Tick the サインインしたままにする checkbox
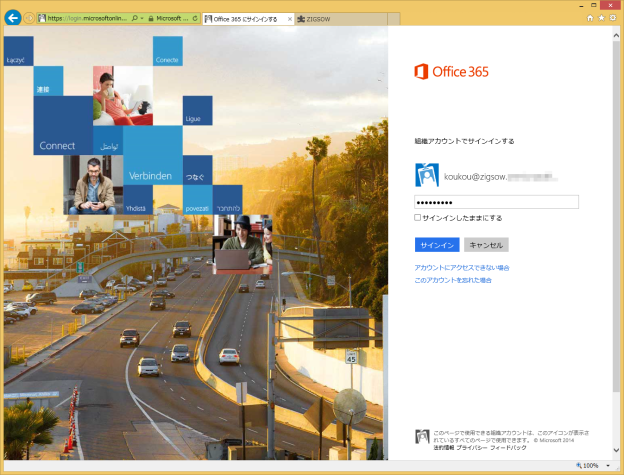Image resolution: width=624 pixels, height=475 pixels. [417, 218]
